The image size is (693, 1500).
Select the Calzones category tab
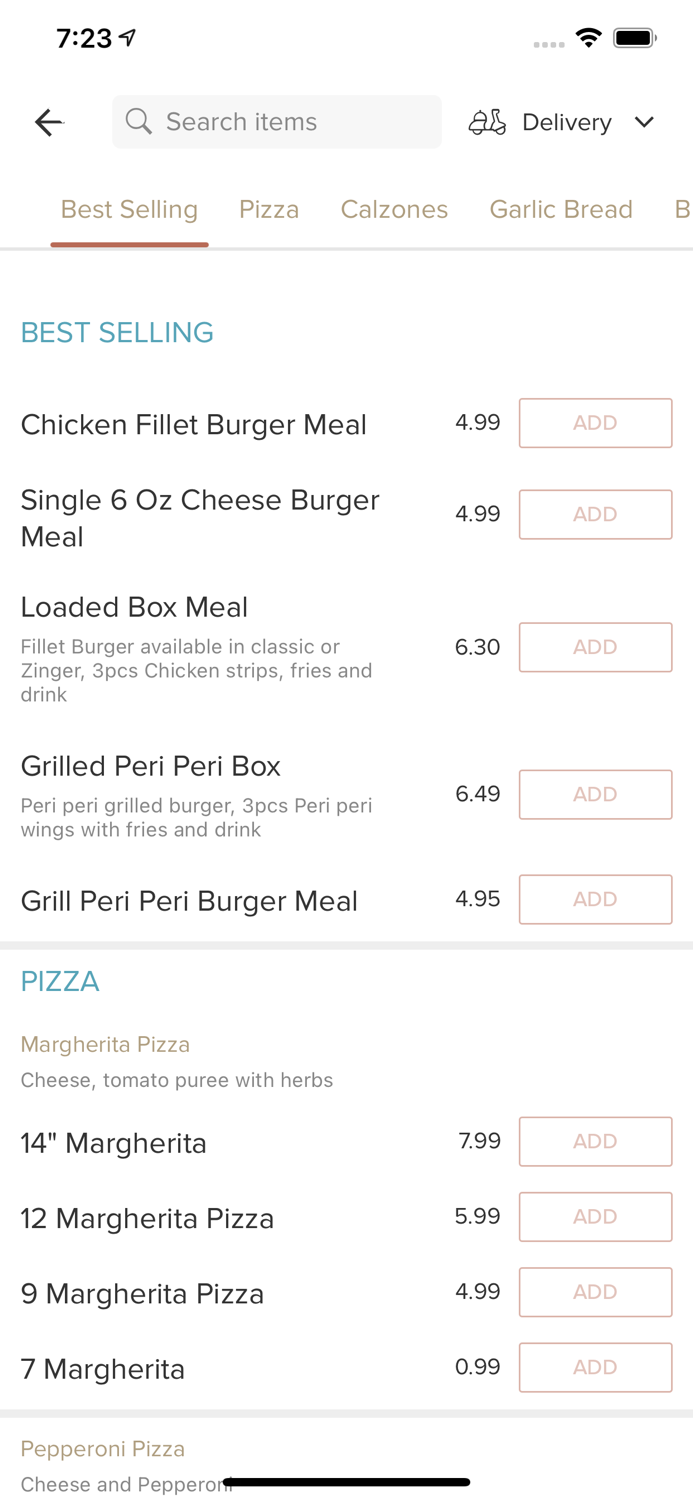click(394, 209)
